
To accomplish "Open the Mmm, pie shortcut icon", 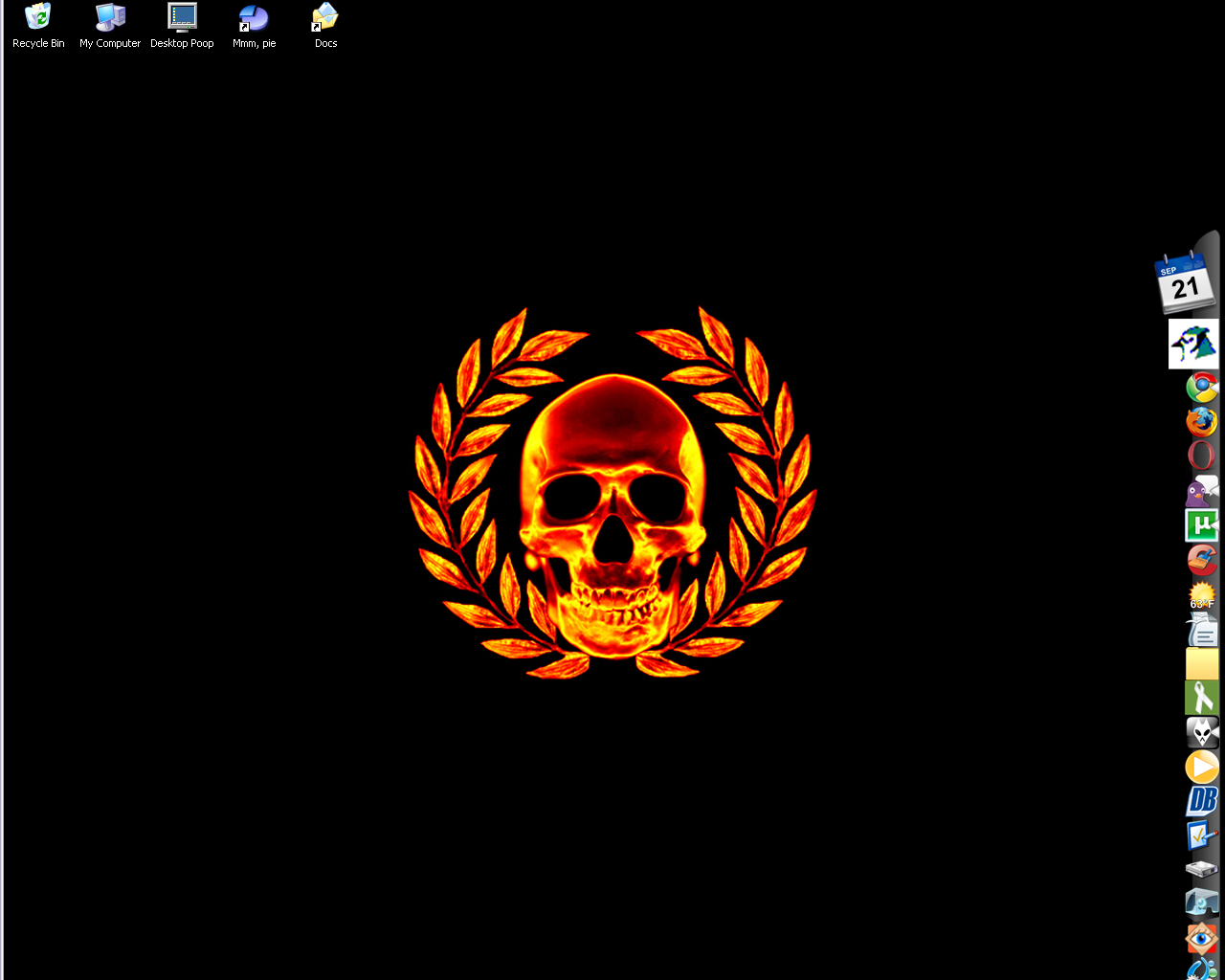I will click(254, 26).
